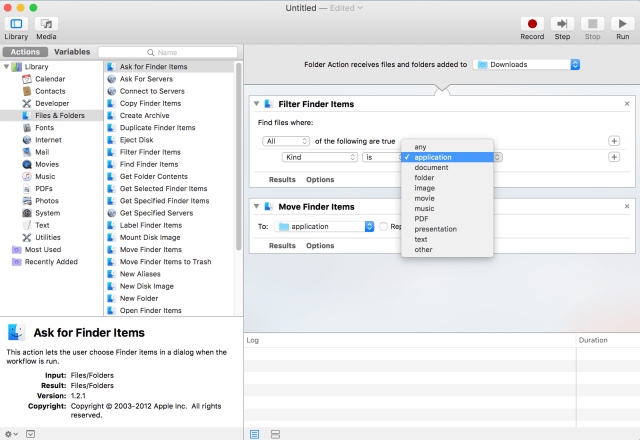Viewport: 640px width, 440px height.
Task: Toggle the Replacing existing files checkbox
Action: click(x=383, y=226)
